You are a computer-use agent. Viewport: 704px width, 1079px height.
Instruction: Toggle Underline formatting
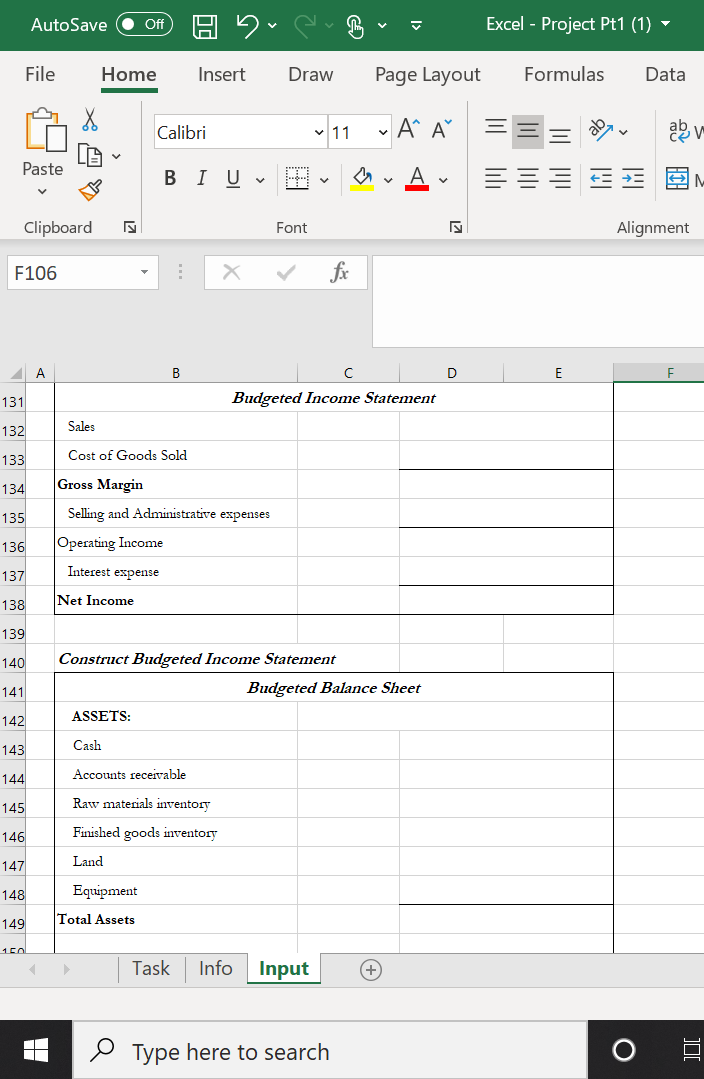tap(233, 179)
